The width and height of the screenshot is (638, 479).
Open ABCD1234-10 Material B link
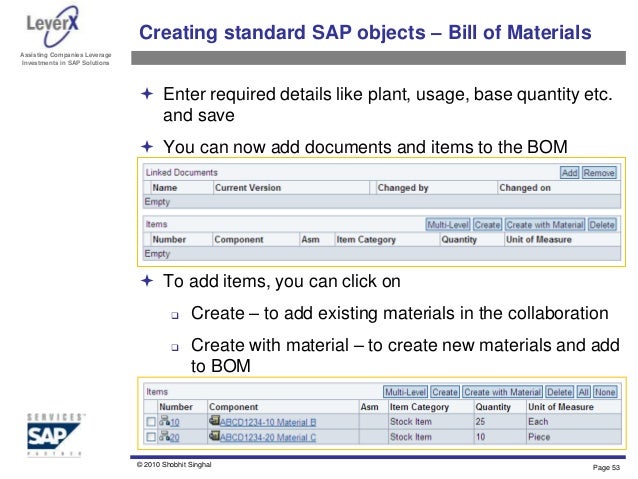268,422
